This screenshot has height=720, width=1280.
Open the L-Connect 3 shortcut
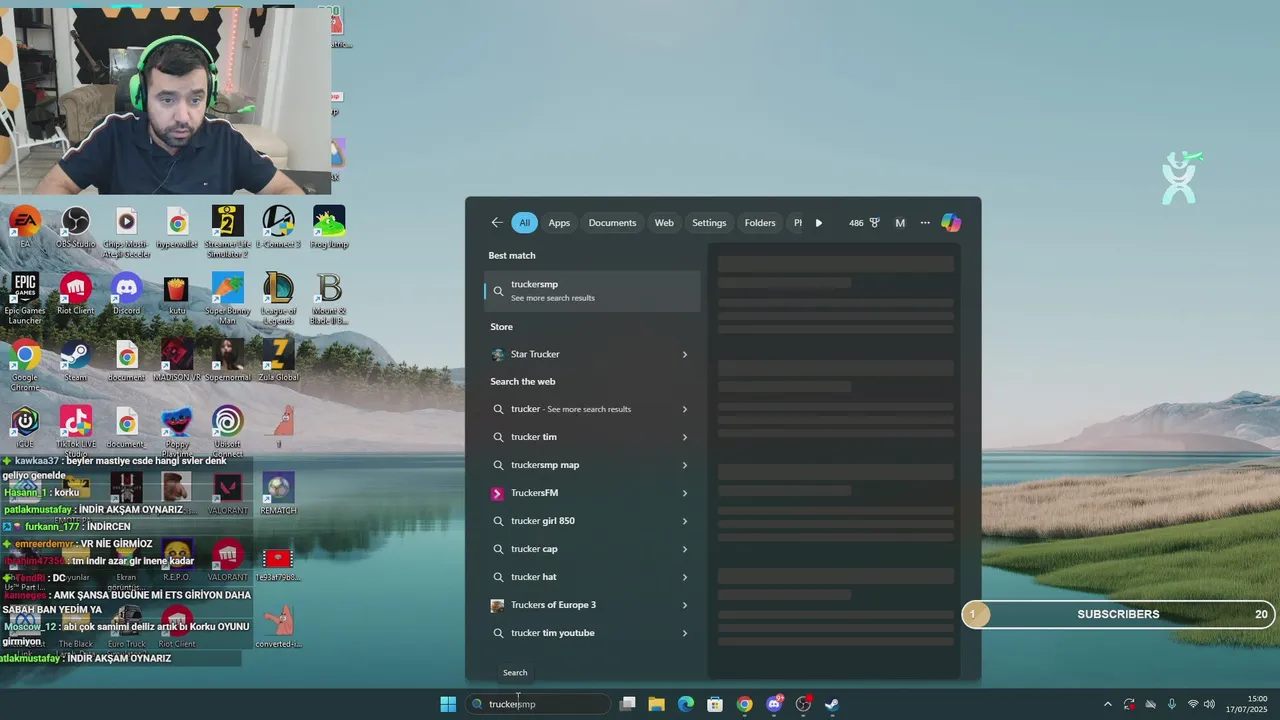278,226
